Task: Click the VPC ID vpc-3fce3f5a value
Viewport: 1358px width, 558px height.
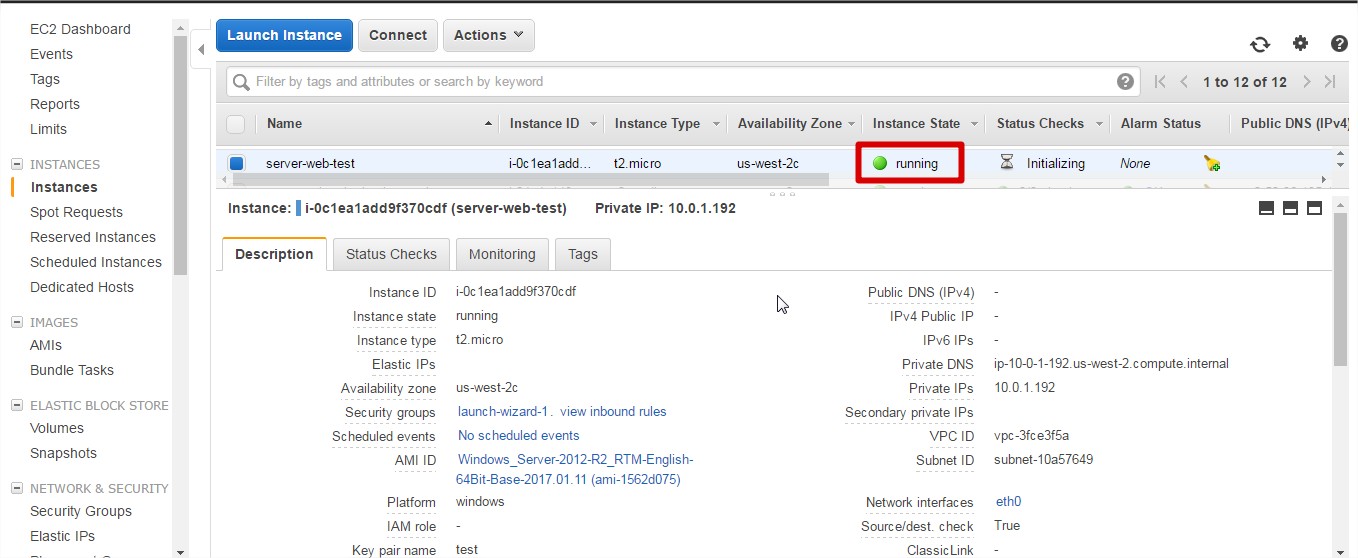Action: pos(1031,435)
